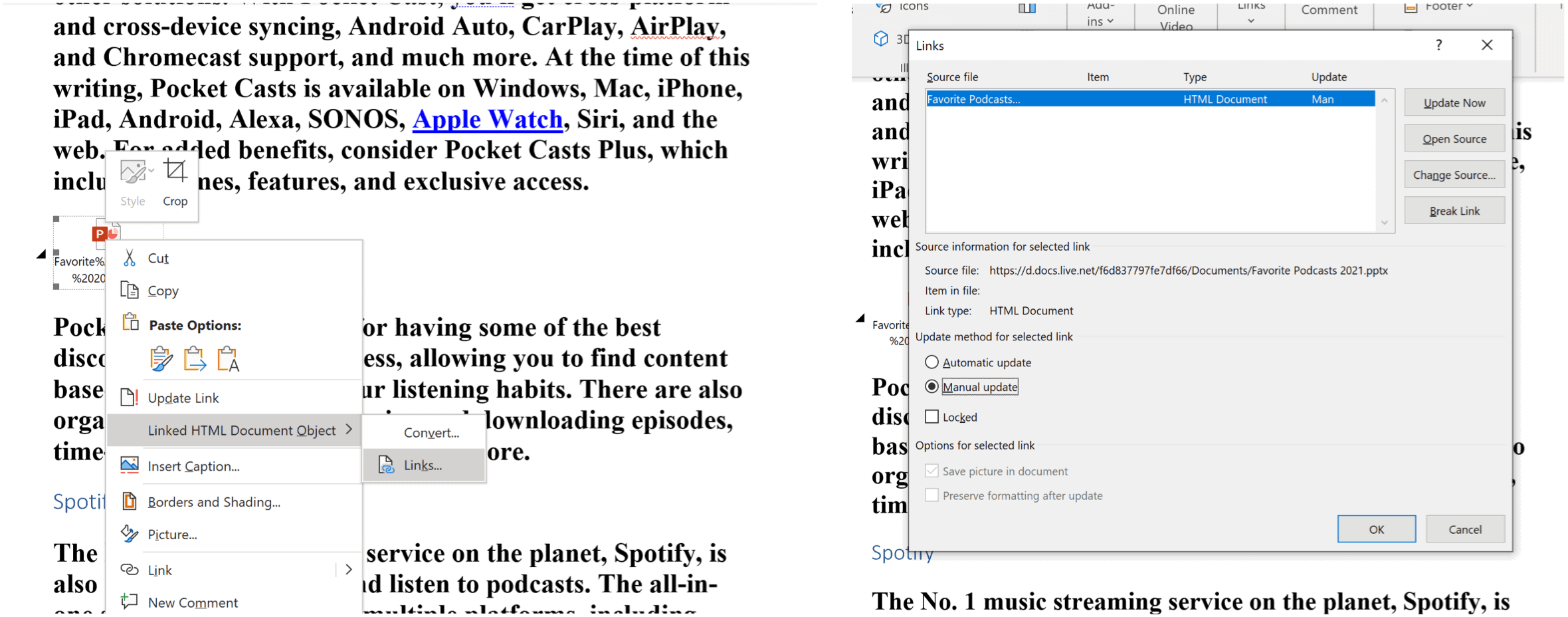Click the link list scrollbar down arrow
Viewport: 1568px width, 617px height.
point(1385,223)
